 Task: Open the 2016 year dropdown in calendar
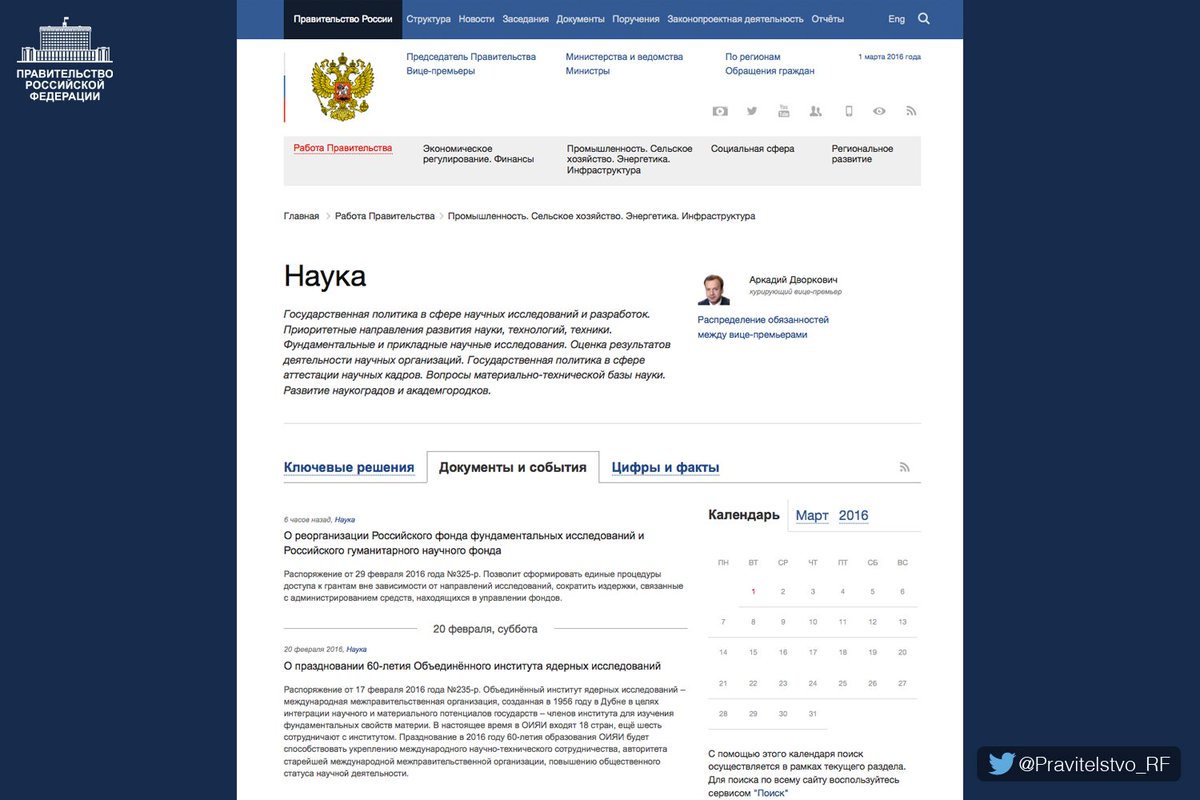[854, 516]
